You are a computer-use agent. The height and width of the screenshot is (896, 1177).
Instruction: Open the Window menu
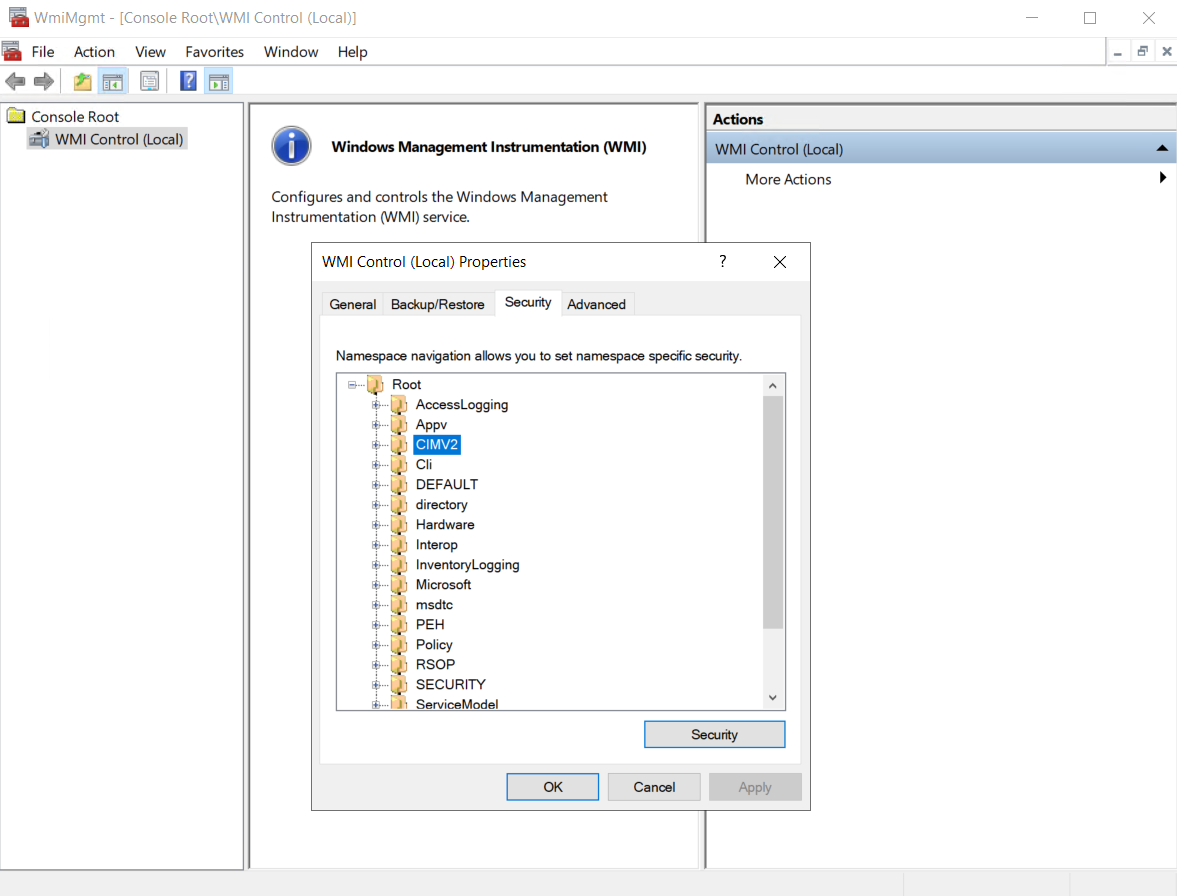pos(291,52)
